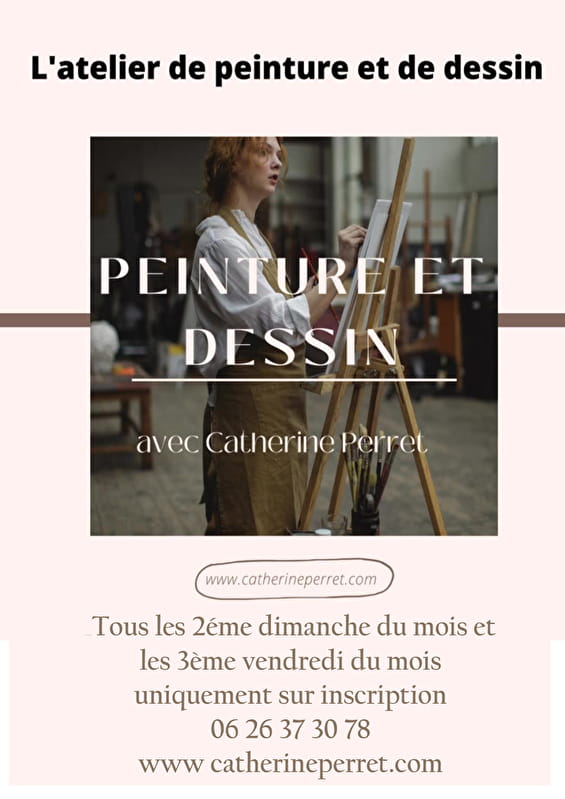Click the white underline below DESSIN
The image size is (565, 799).
294,380
